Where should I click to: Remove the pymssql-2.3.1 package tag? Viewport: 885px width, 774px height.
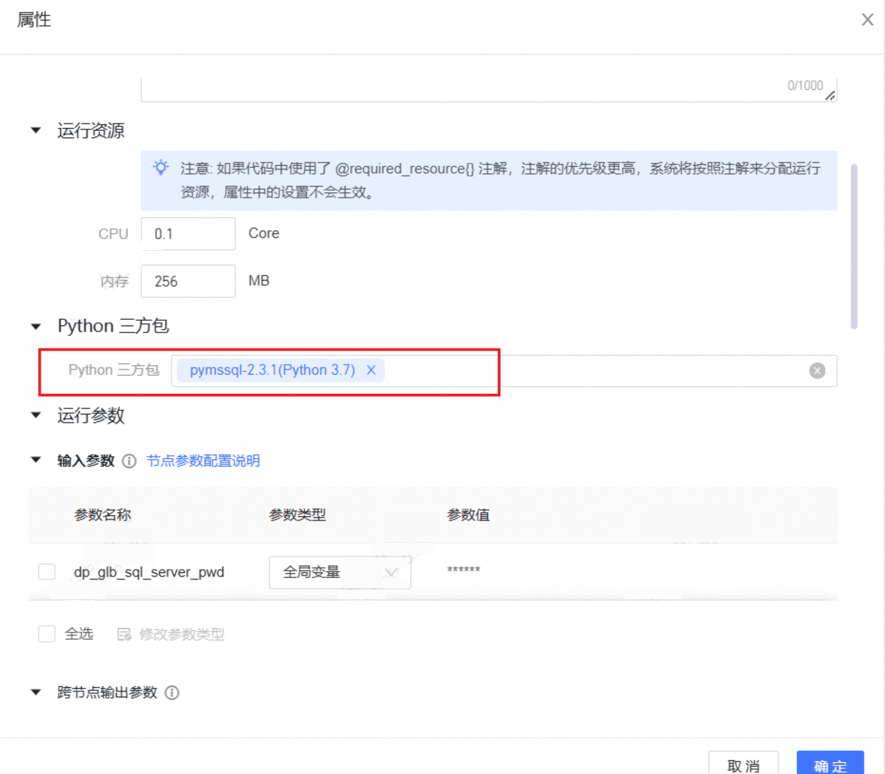coord(371,370)
